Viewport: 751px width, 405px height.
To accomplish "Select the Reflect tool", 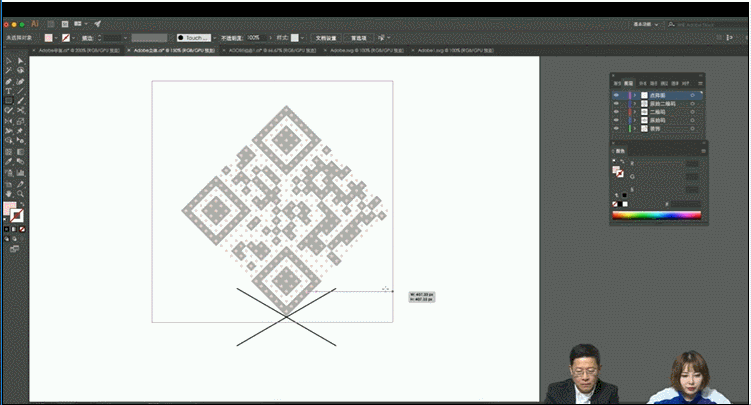I will tap(9, 121).
